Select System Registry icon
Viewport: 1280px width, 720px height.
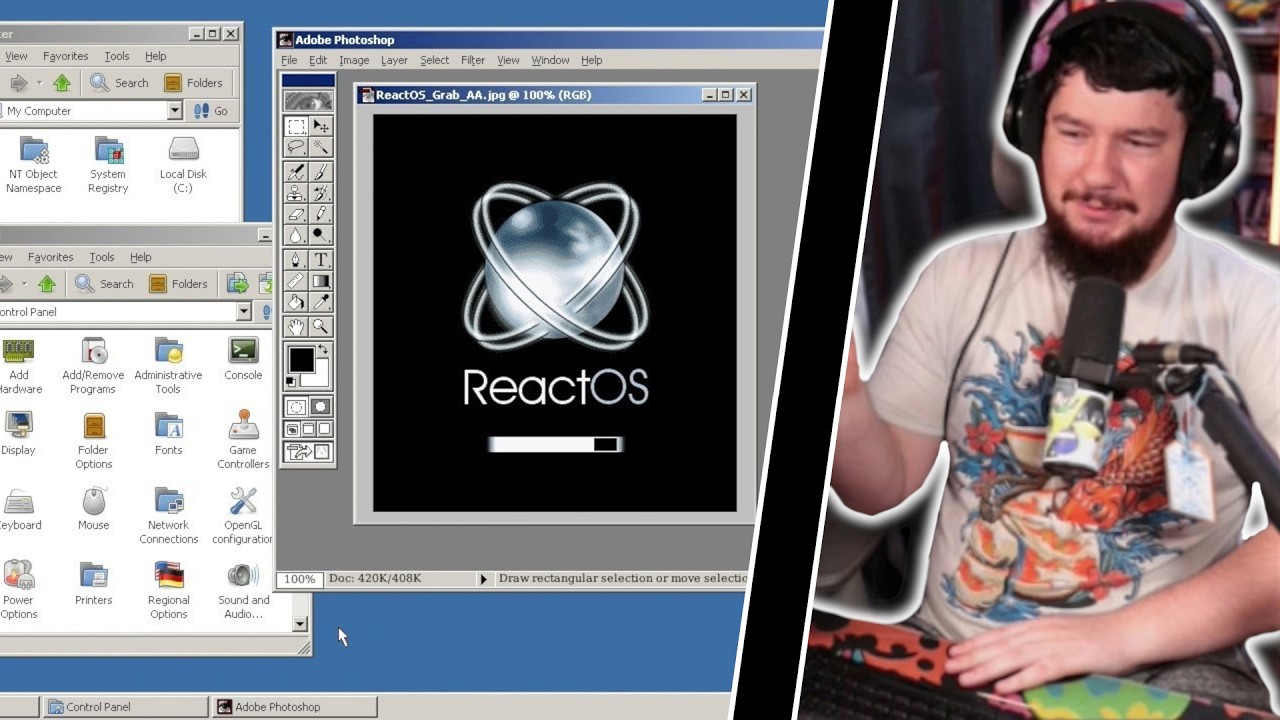[x=108, y=165]
